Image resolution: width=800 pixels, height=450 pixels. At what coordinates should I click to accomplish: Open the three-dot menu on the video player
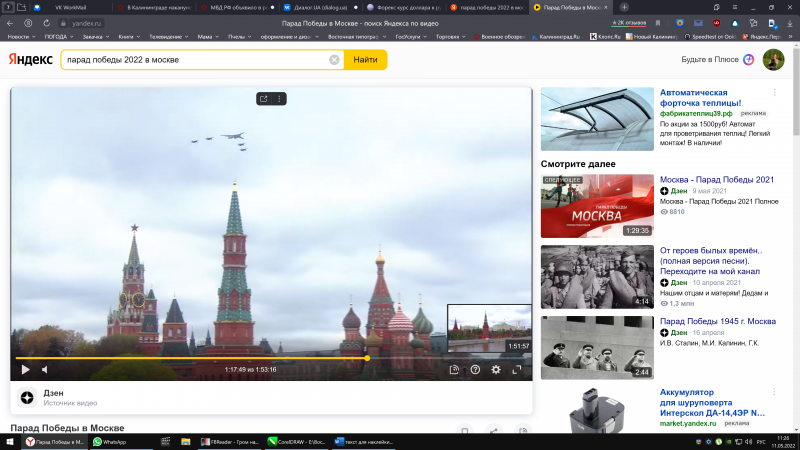point(279,98)
